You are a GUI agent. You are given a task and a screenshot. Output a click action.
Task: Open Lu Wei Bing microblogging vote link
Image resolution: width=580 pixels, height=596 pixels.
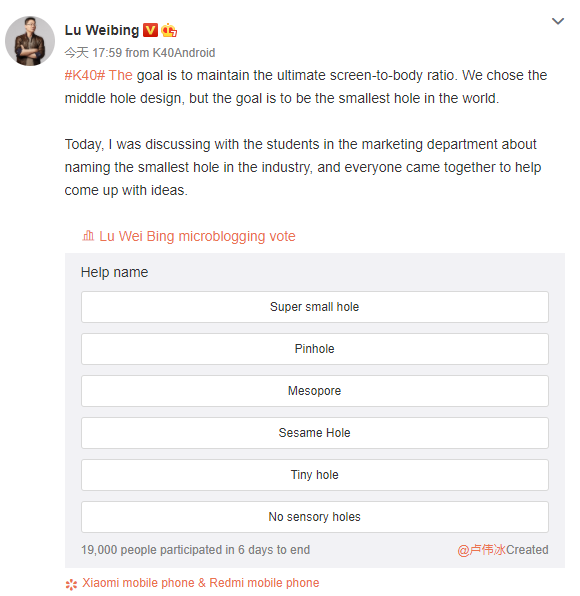click(x=197, y=236)
